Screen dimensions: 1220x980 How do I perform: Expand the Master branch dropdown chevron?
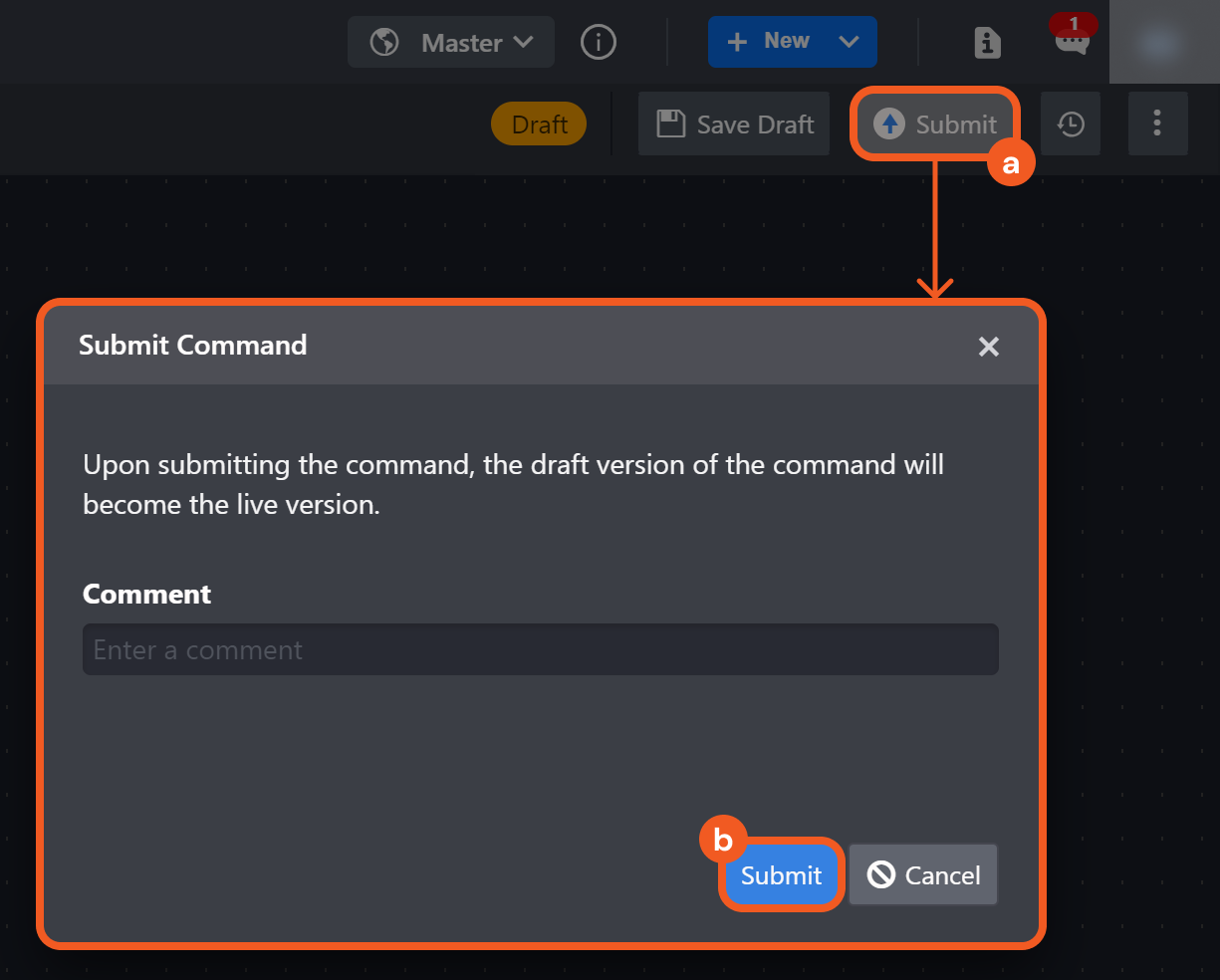(524, 43)
